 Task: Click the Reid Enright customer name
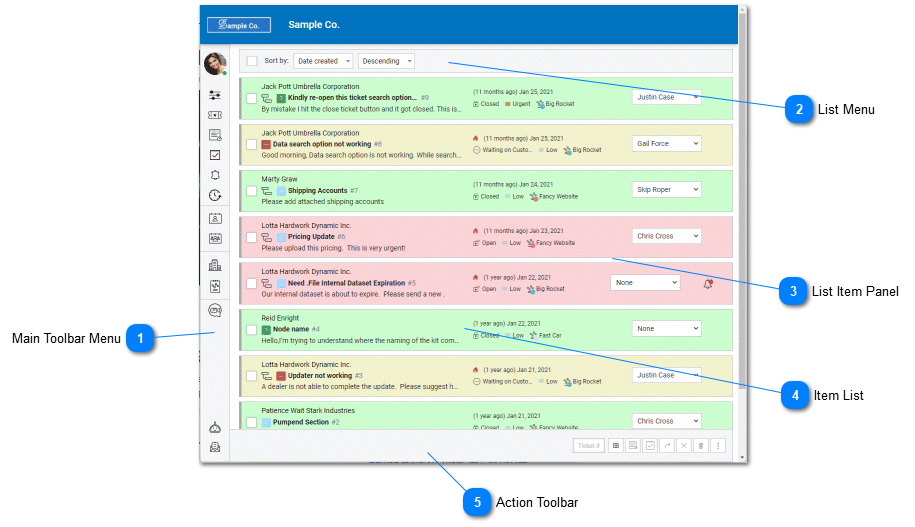click(280, 318)
